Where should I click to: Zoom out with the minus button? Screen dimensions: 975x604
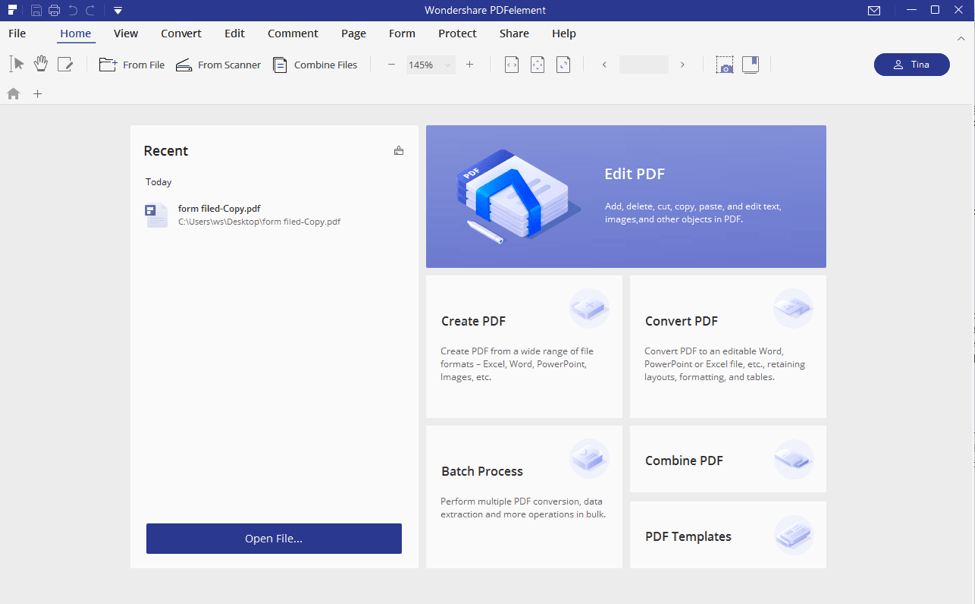pyautogui.click(x=391, y=65)
